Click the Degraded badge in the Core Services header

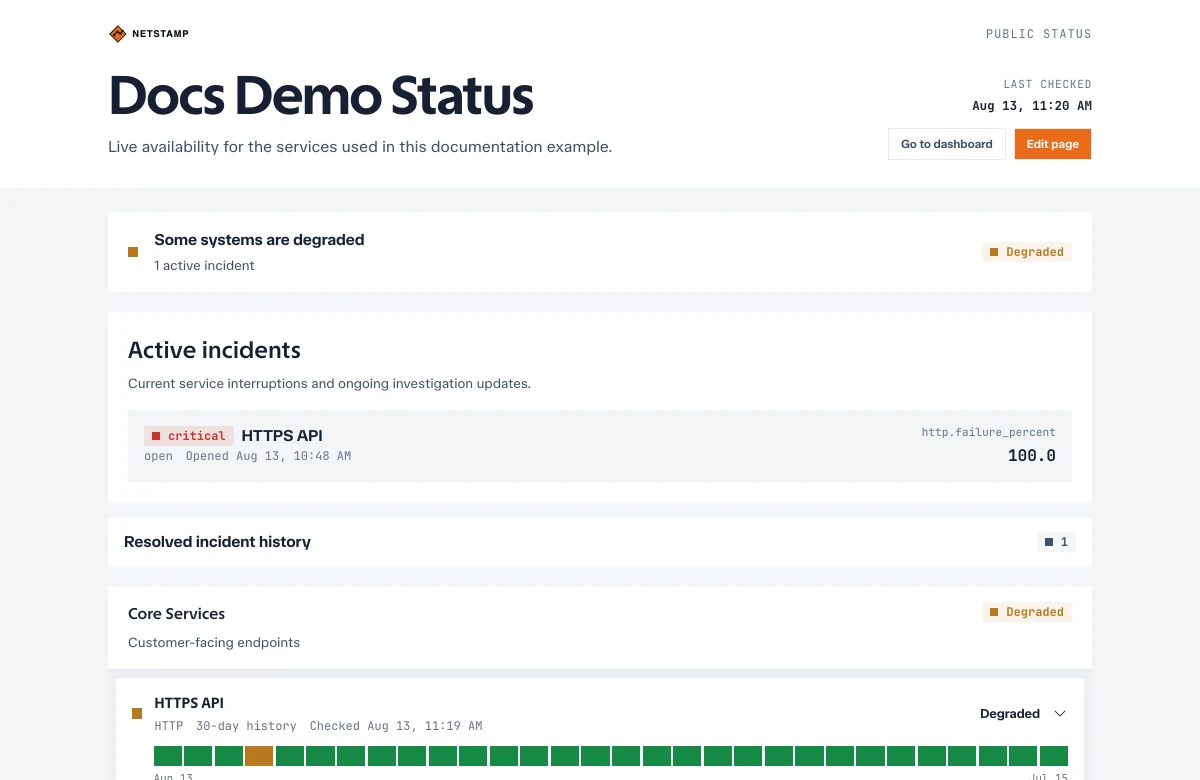(x=1027, y=612)
